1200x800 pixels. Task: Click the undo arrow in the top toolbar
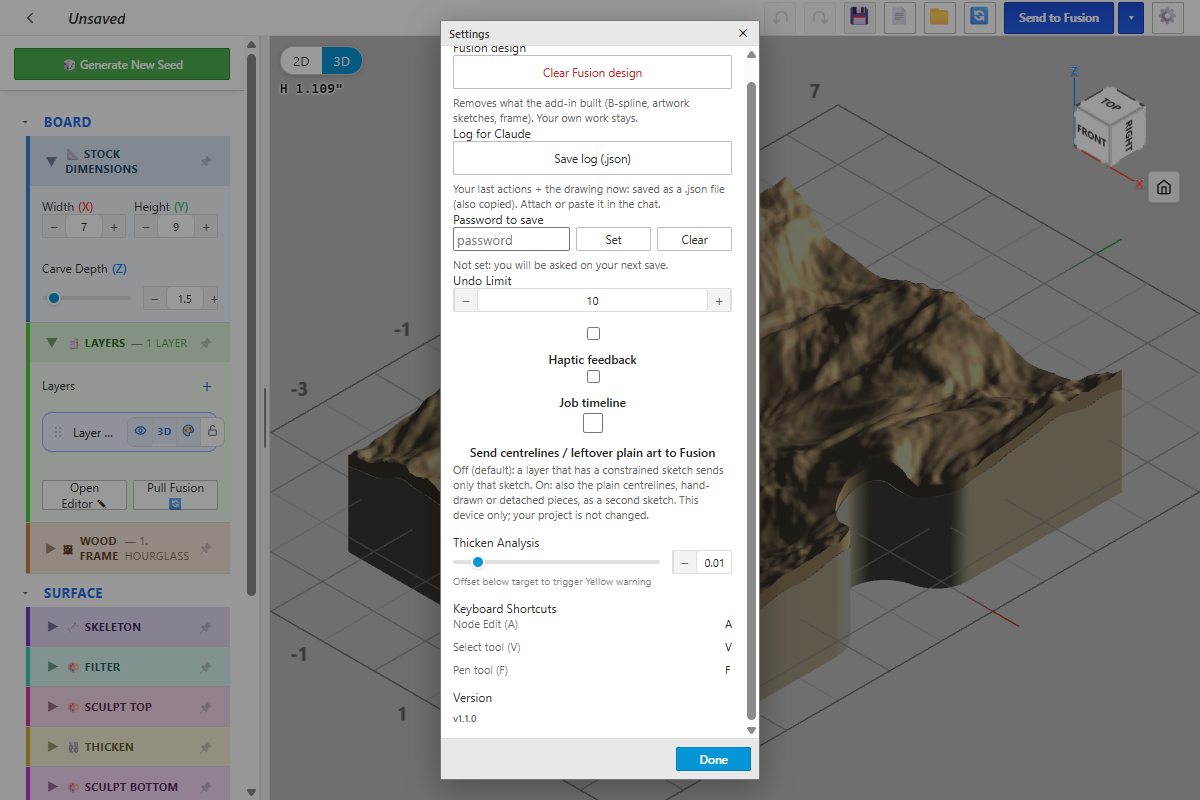point(780,17)
